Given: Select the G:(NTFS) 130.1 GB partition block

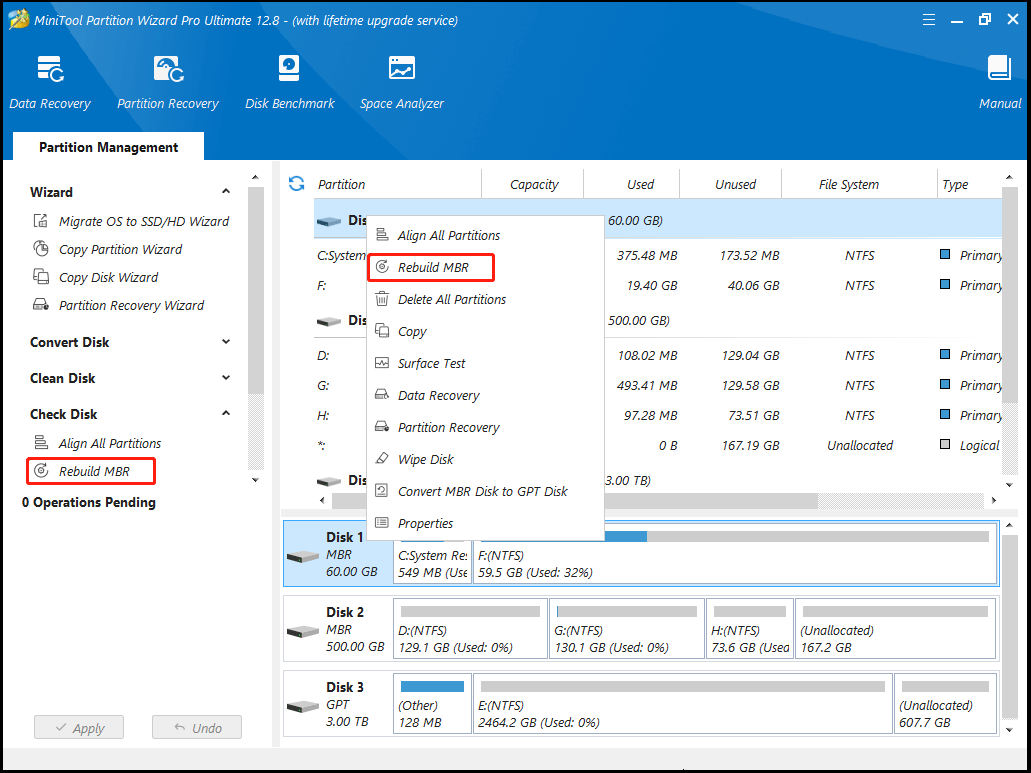Looking at the screenshot, I should coord(627,628).
